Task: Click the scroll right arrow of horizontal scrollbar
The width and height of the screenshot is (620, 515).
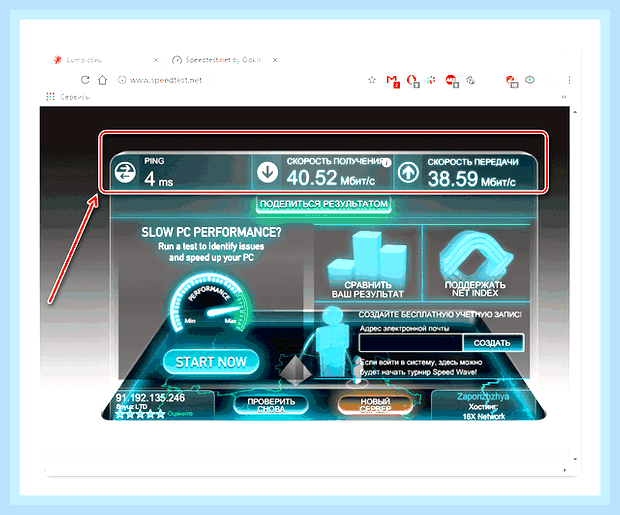Action: [x=565, y=470]
